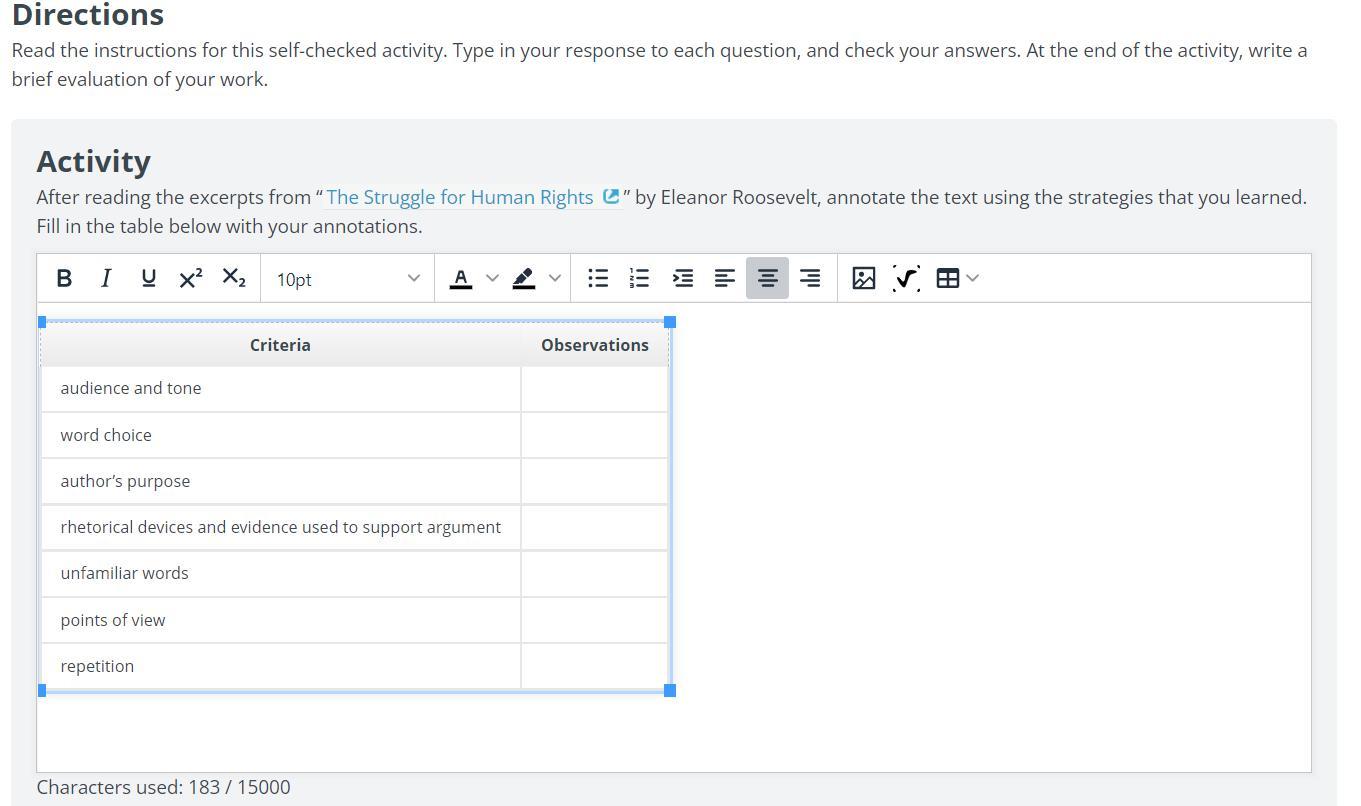Viewport: 1361px width, 806px height.
Task: Toggle italic formatting
Action: (106, 278)
